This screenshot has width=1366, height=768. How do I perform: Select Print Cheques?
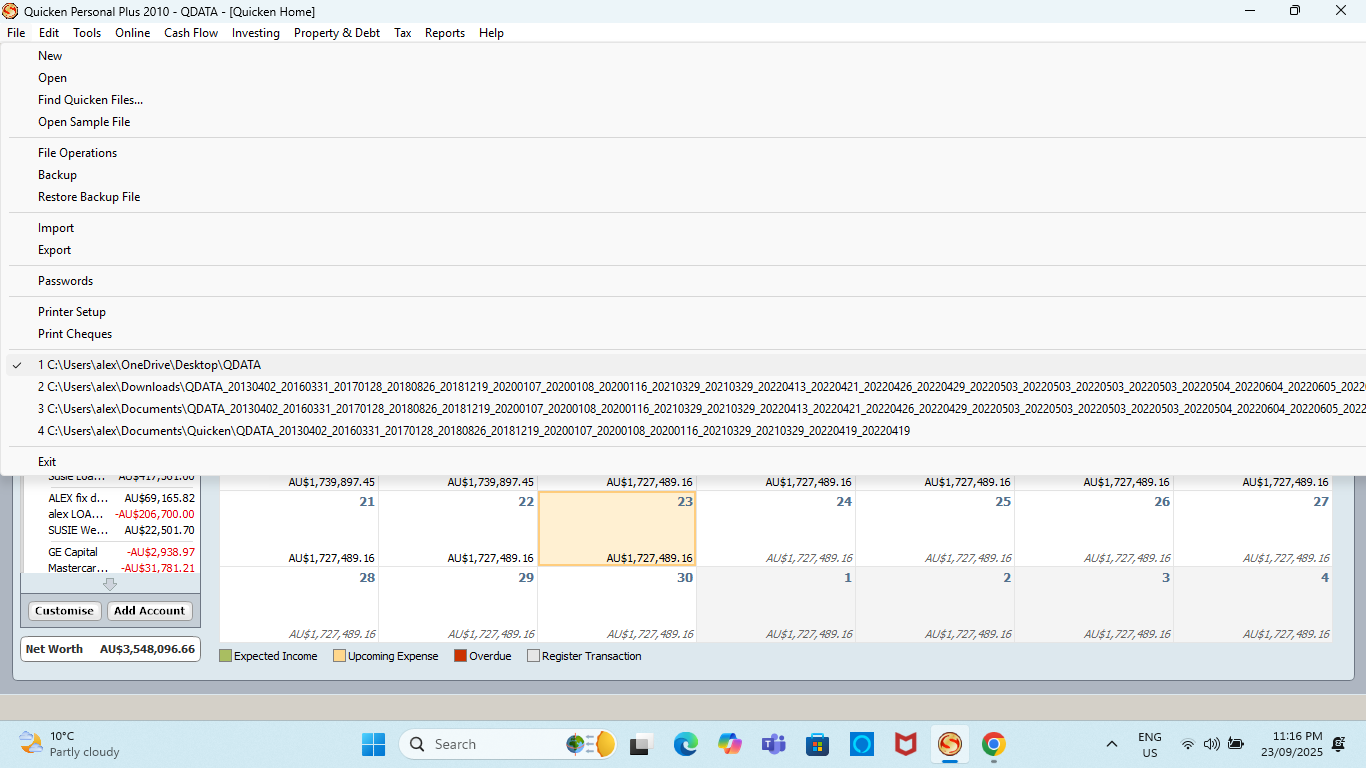[75, 334]
